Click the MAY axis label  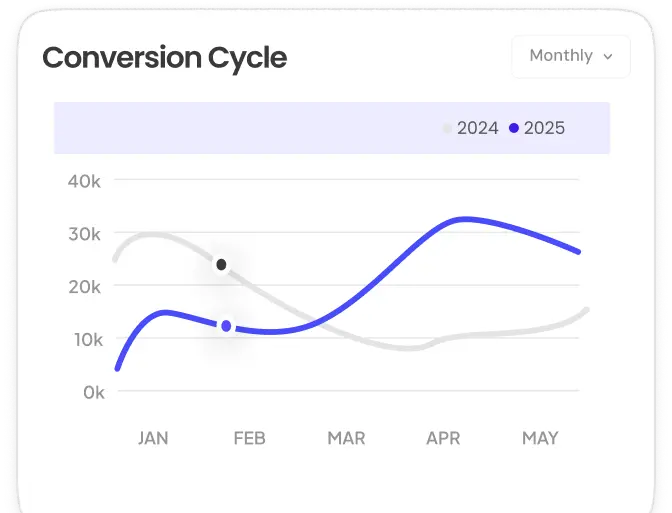click(x=540, y=438)
